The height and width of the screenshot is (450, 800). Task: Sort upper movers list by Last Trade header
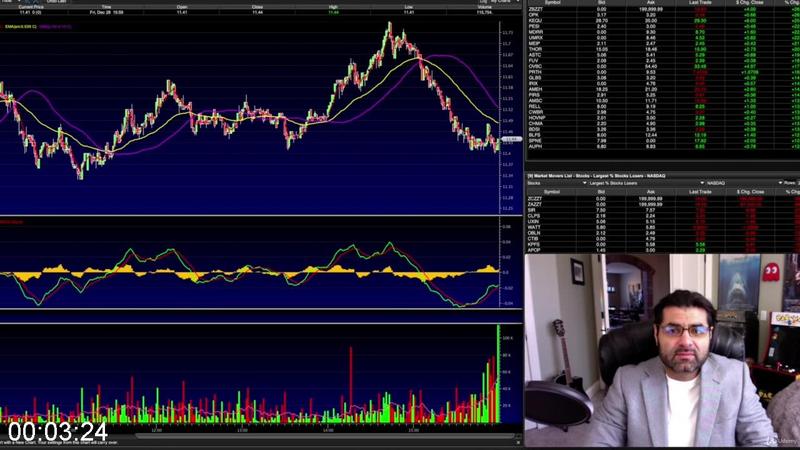coord(700,3)
